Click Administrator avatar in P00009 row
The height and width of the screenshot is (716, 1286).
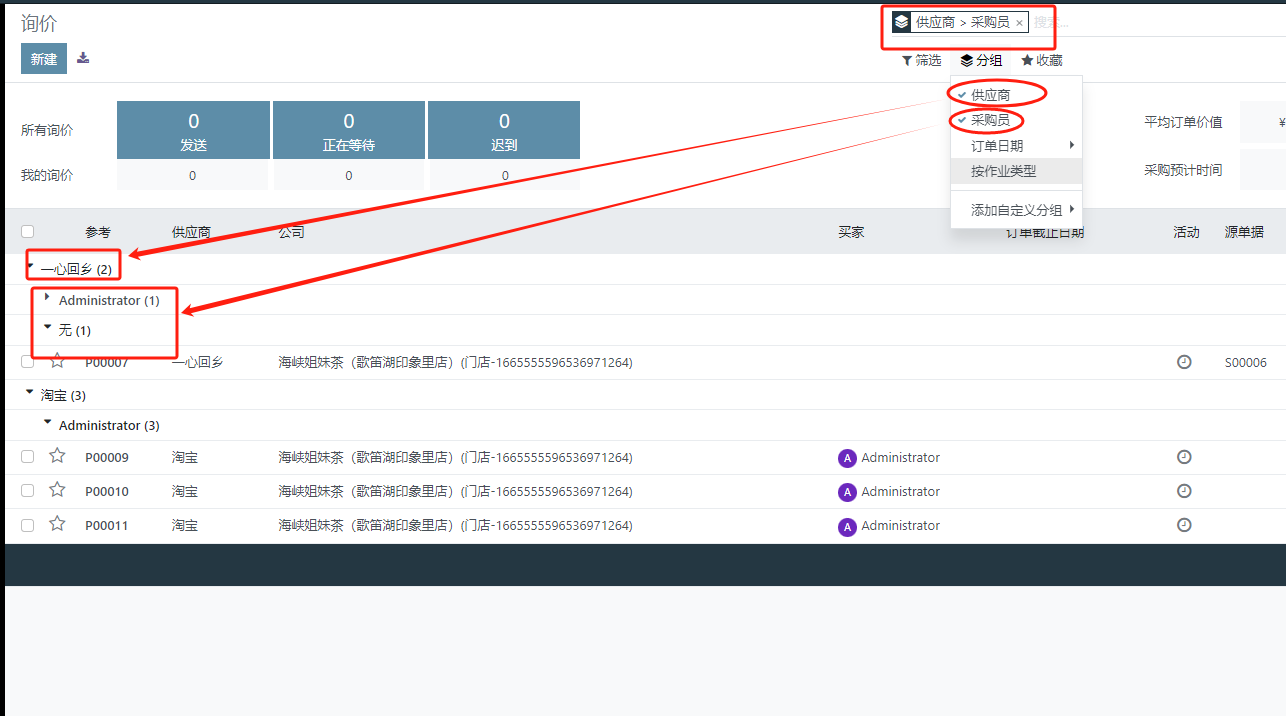tap(847, 458)
